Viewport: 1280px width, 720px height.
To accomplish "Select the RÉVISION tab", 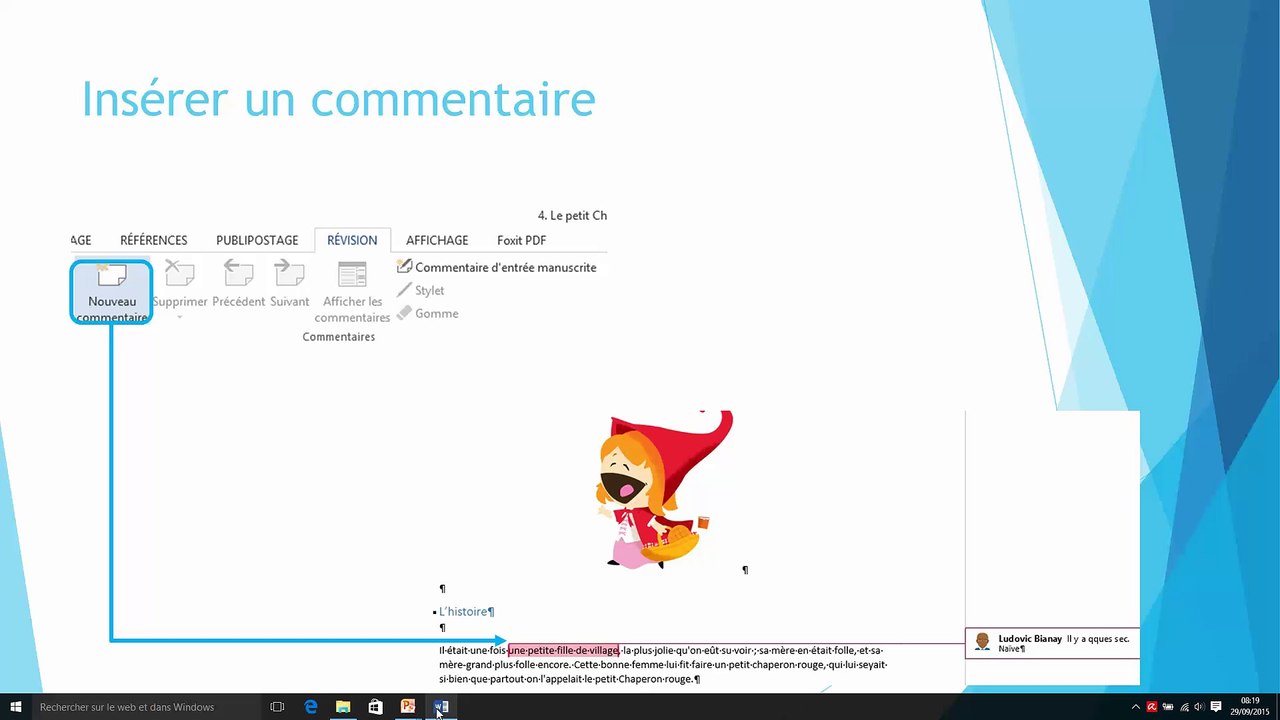I will (x=352, y=240).
